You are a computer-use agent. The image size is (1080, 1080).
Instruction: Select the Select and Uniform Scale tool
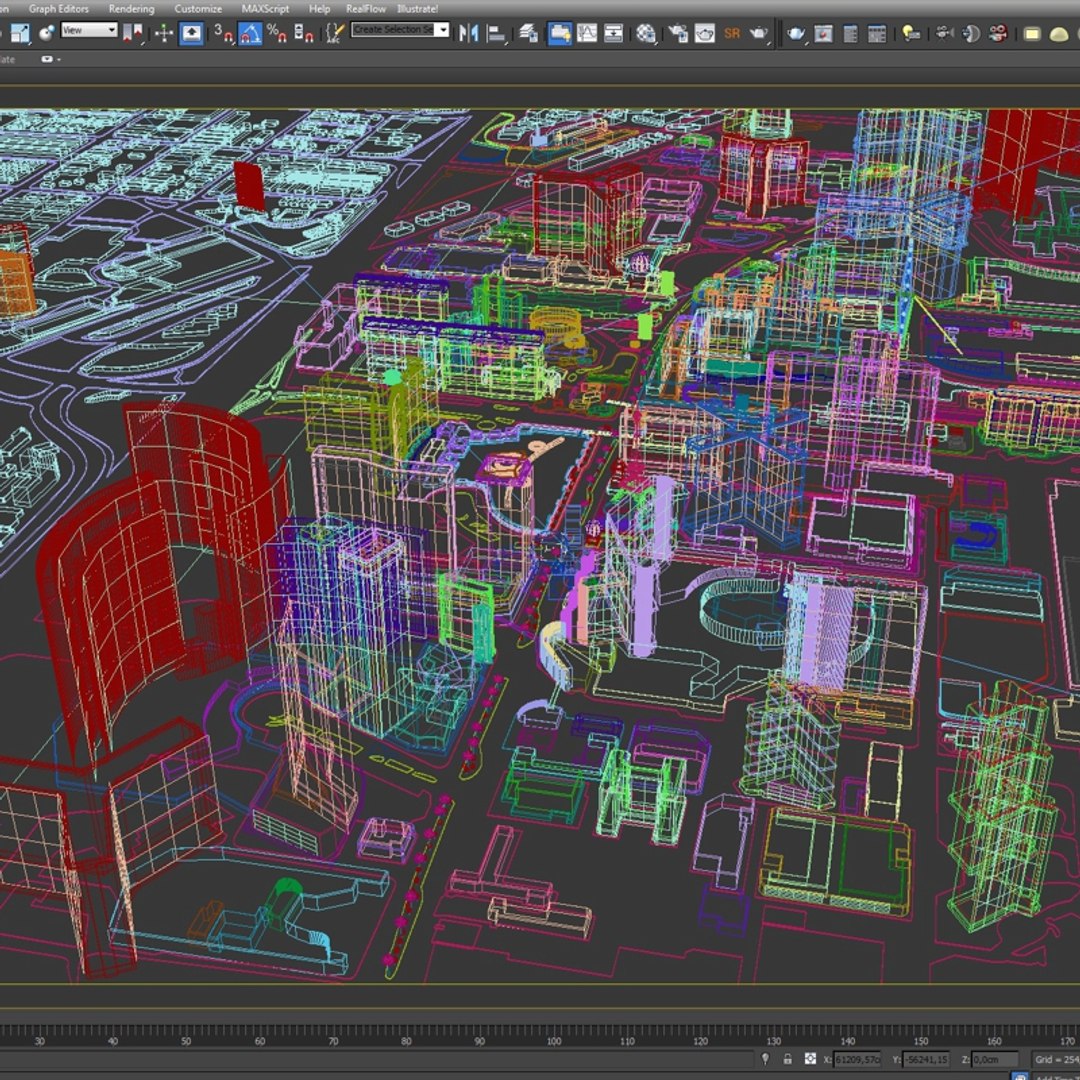pyautogui.click(x=19, y=32)
